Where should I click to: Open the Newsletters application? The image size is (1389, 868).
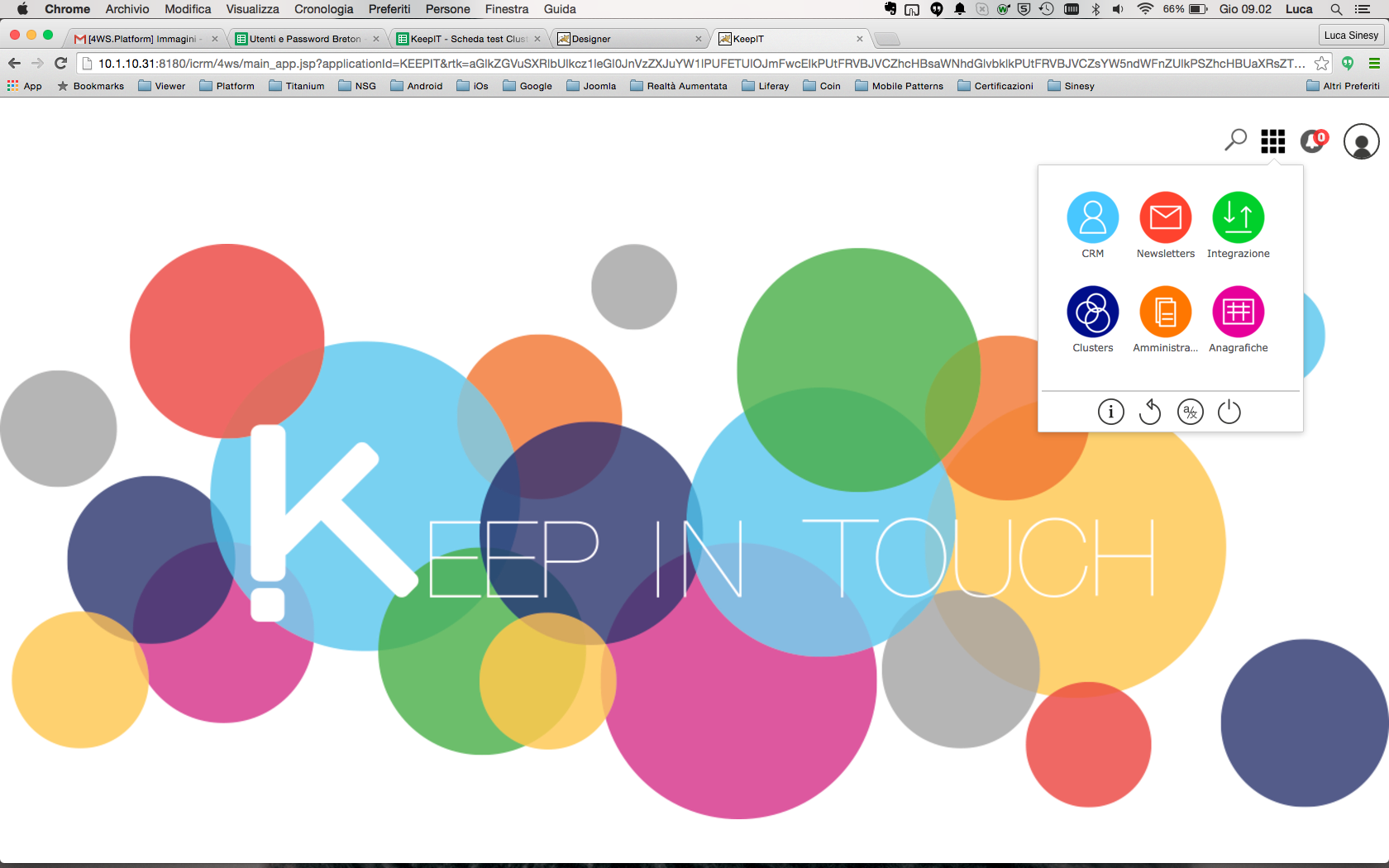pos(1165,219)
